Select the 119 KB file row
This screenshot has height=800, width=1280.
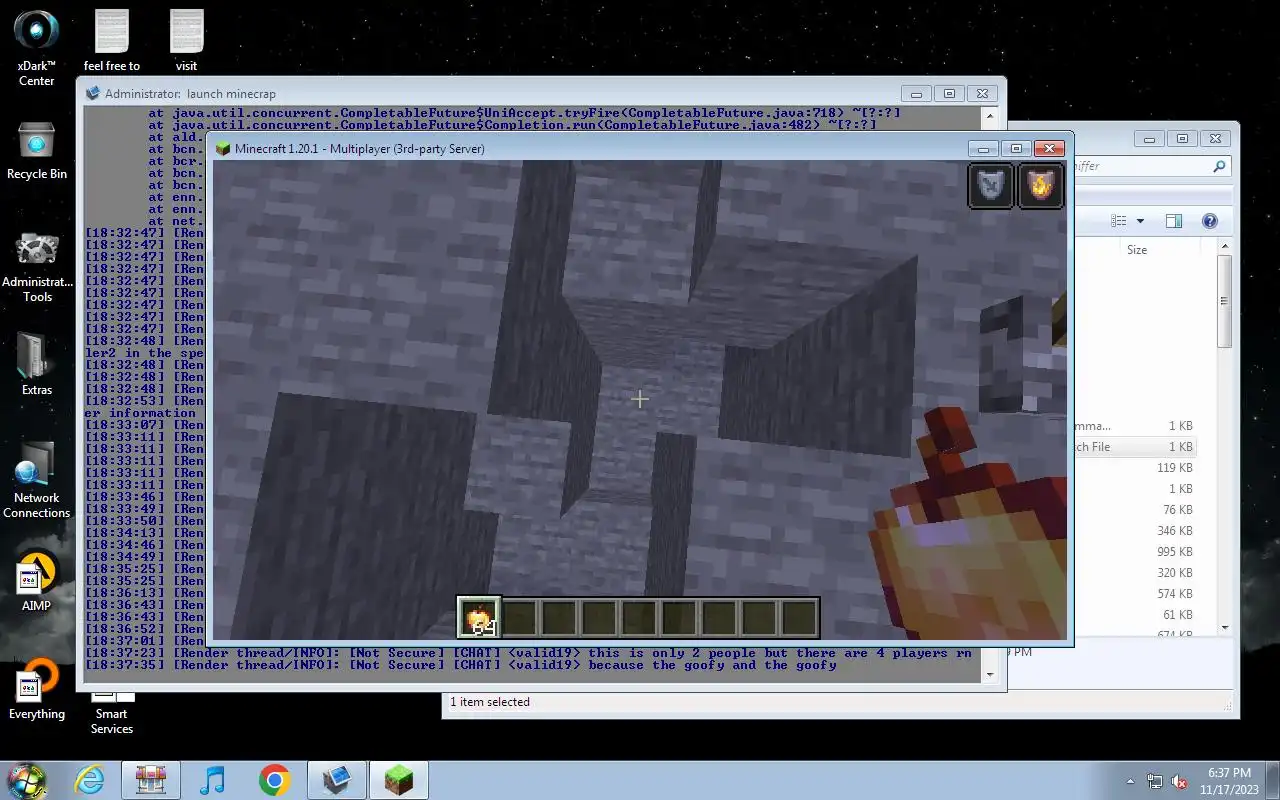[1135, 468]
